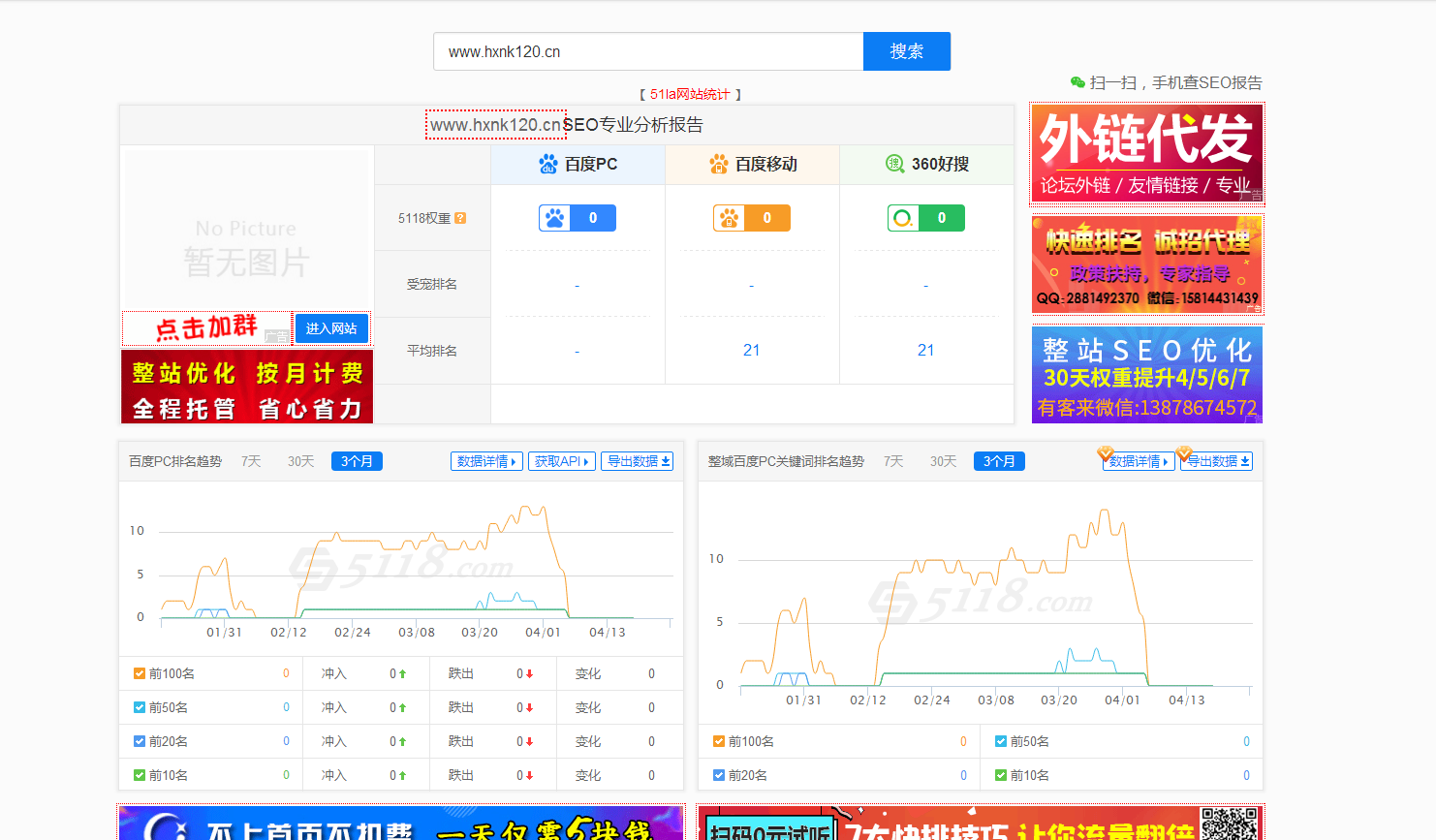Screen dimensions: 1436x840
Task: Click the Baidu mobile paw icon in header
Action: coord(719,164)
